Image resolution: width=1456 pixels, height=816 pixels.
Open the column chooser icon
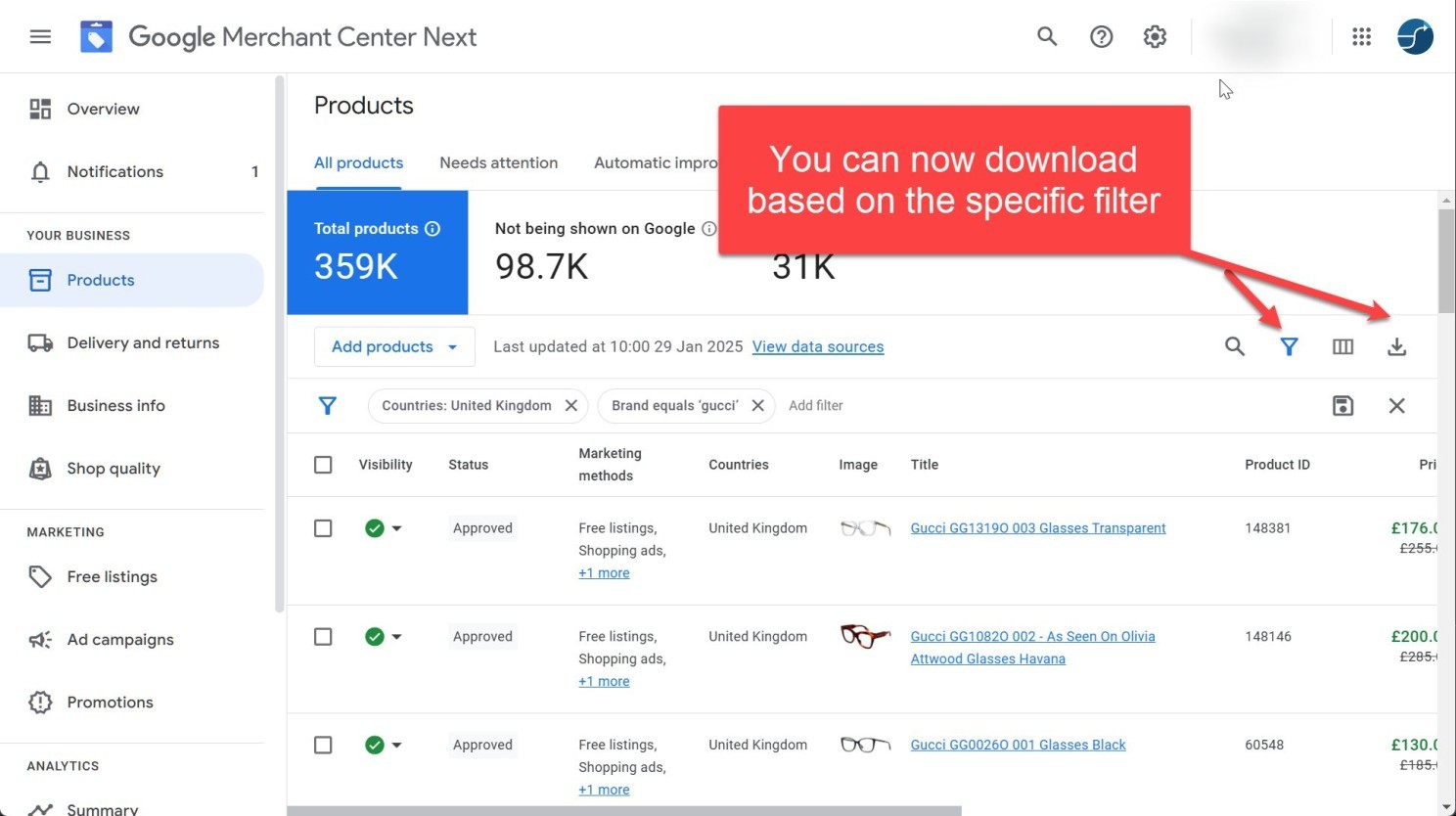(x=1342, y=346)
